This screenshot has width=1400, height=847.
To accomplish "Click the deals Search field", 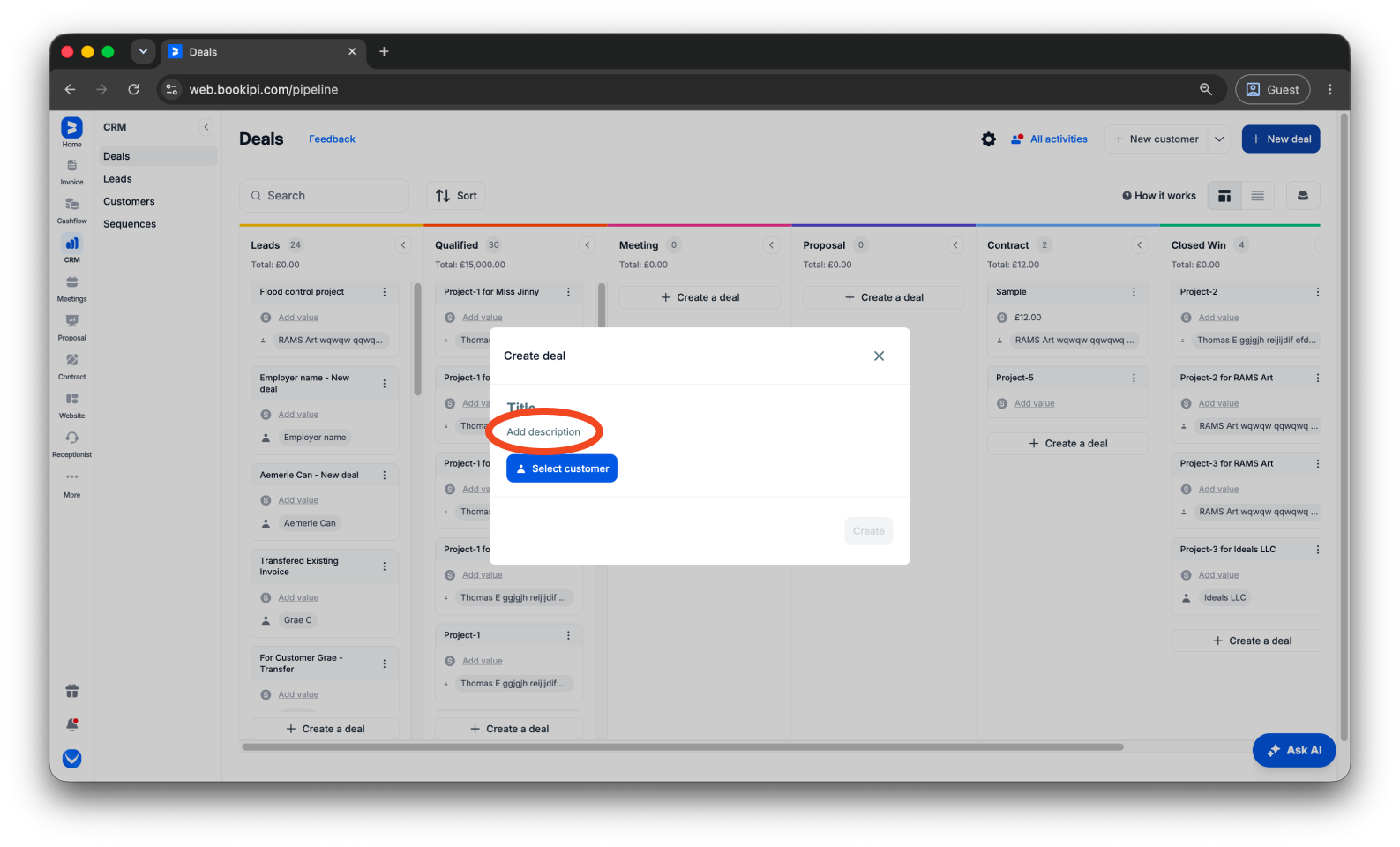I will point(324,196).
